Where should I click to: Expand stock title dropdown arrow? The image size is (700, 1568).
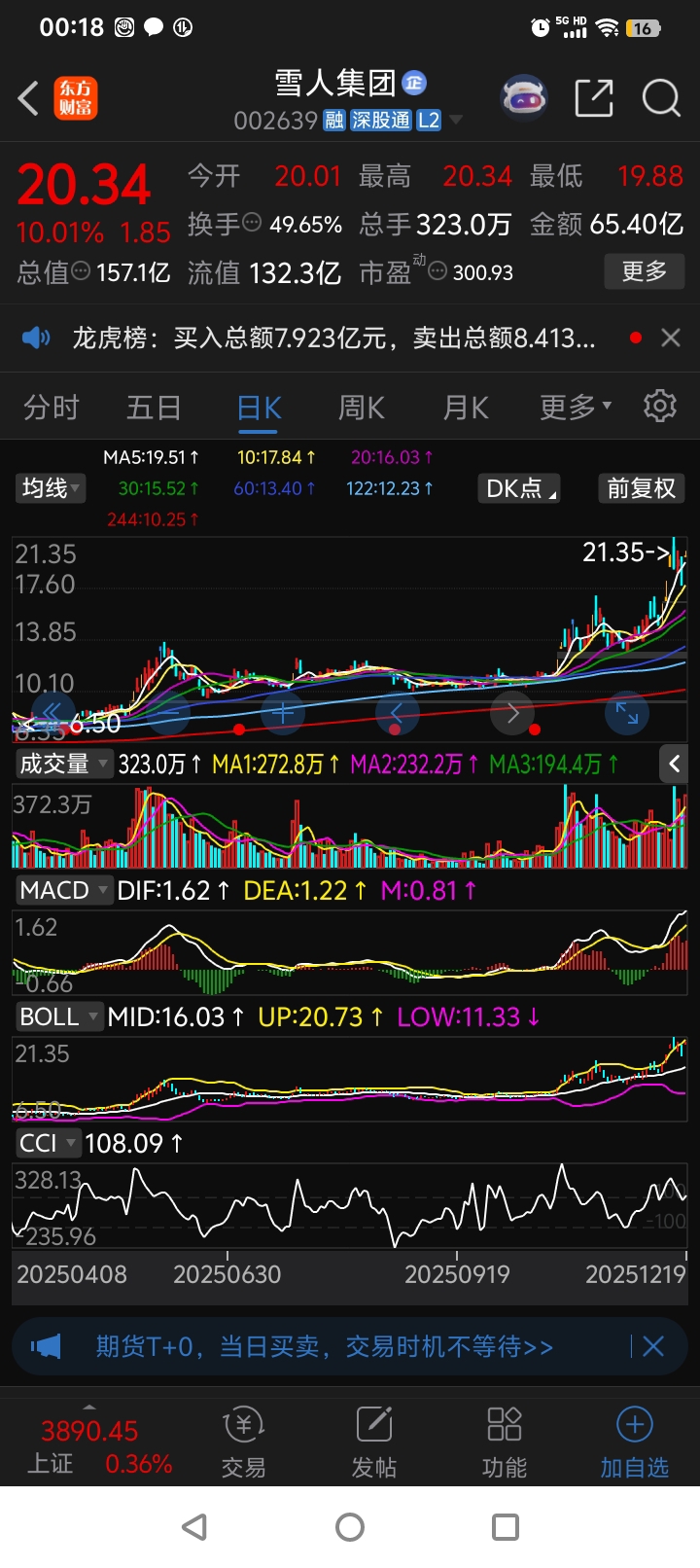pos(455,121)
